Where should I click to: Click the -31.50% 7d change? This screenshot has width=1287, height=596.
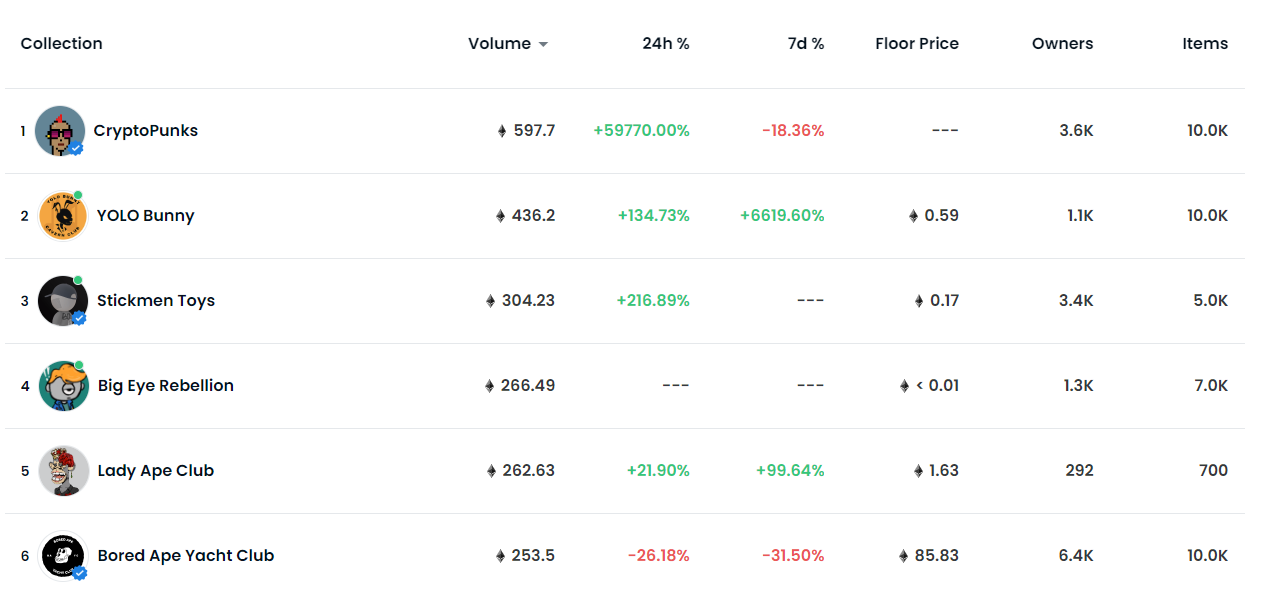point(793,556)
